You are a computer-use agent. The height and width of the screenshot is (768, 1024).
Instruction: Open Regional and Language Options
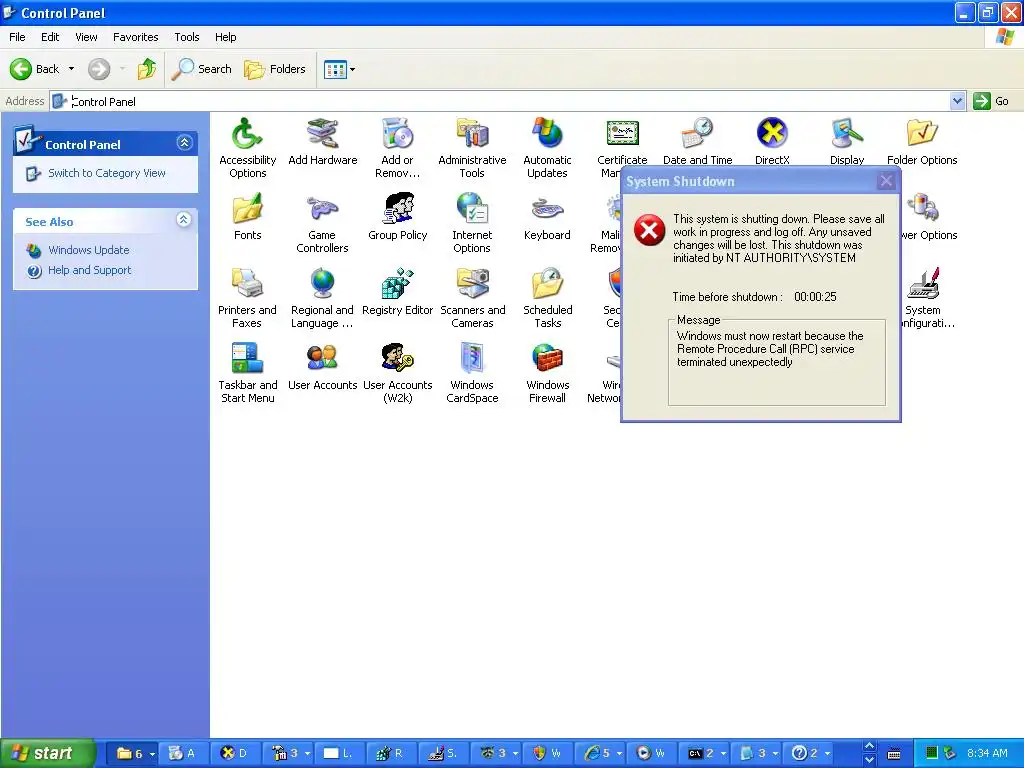[323, 298]
